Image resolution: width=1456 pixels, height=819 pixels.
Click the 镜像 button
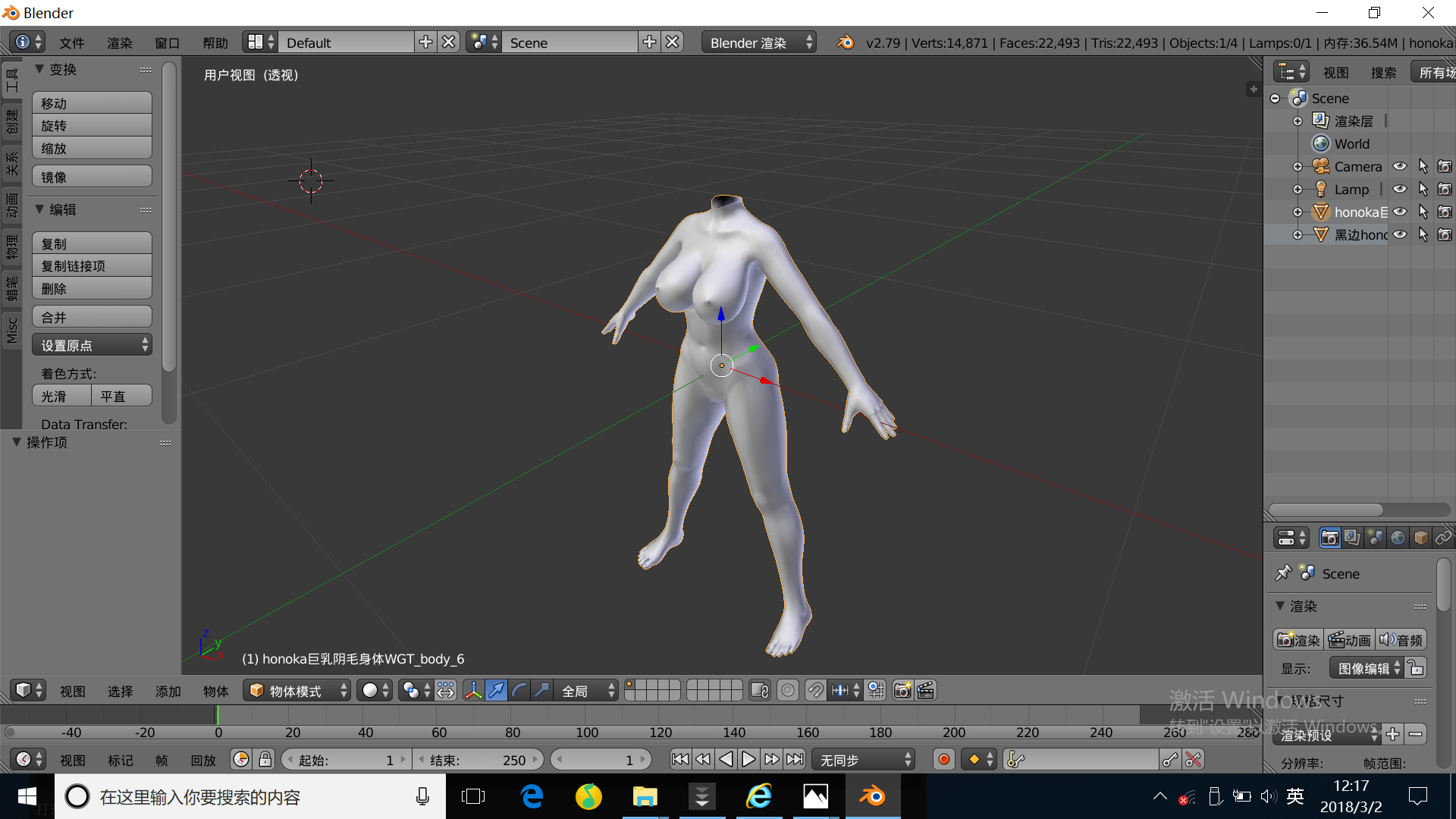pyautogui.click(x=92, y=177)
